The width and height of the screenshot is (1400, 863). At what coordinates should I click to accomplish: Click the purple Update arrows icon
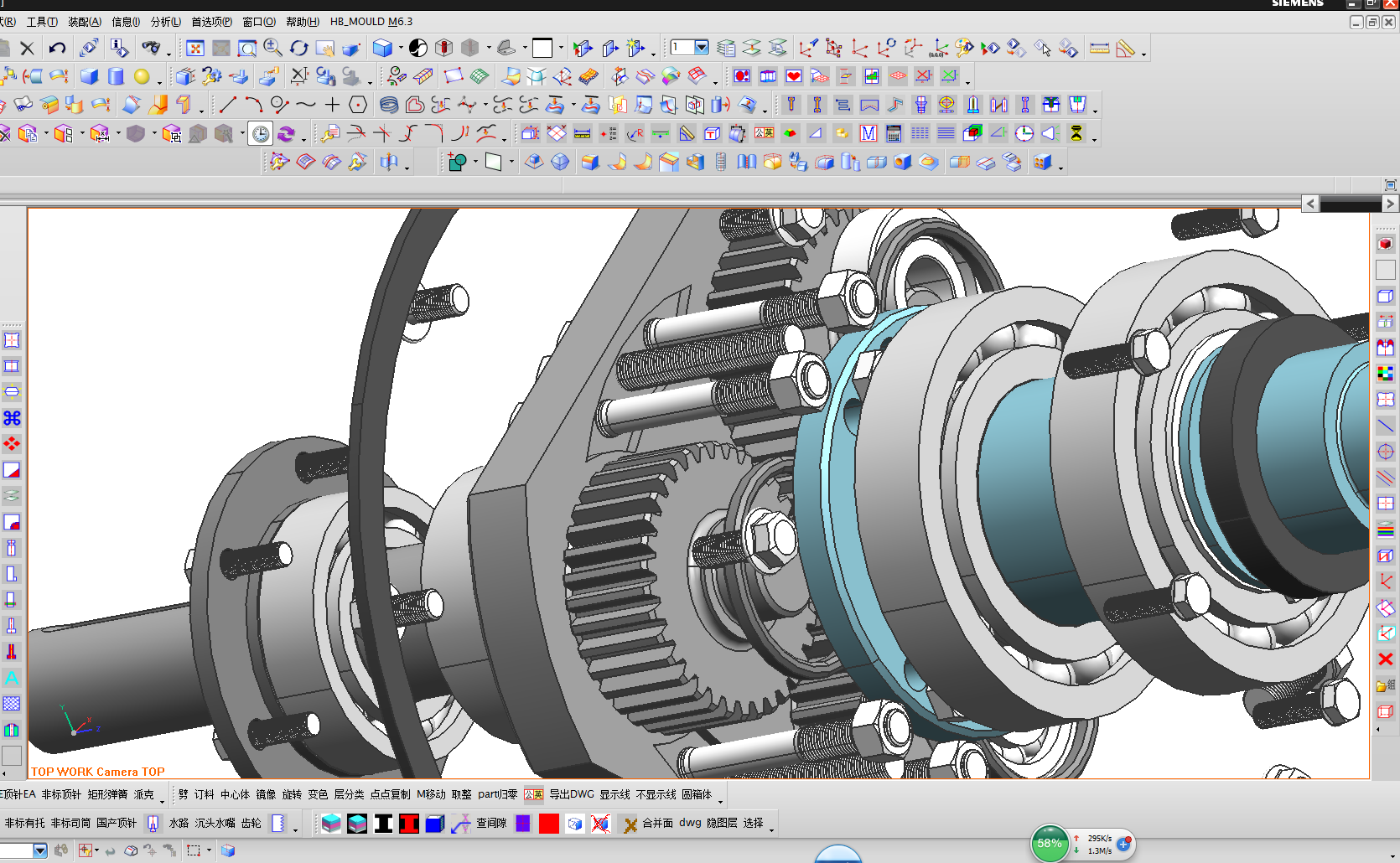coord(287,133)
